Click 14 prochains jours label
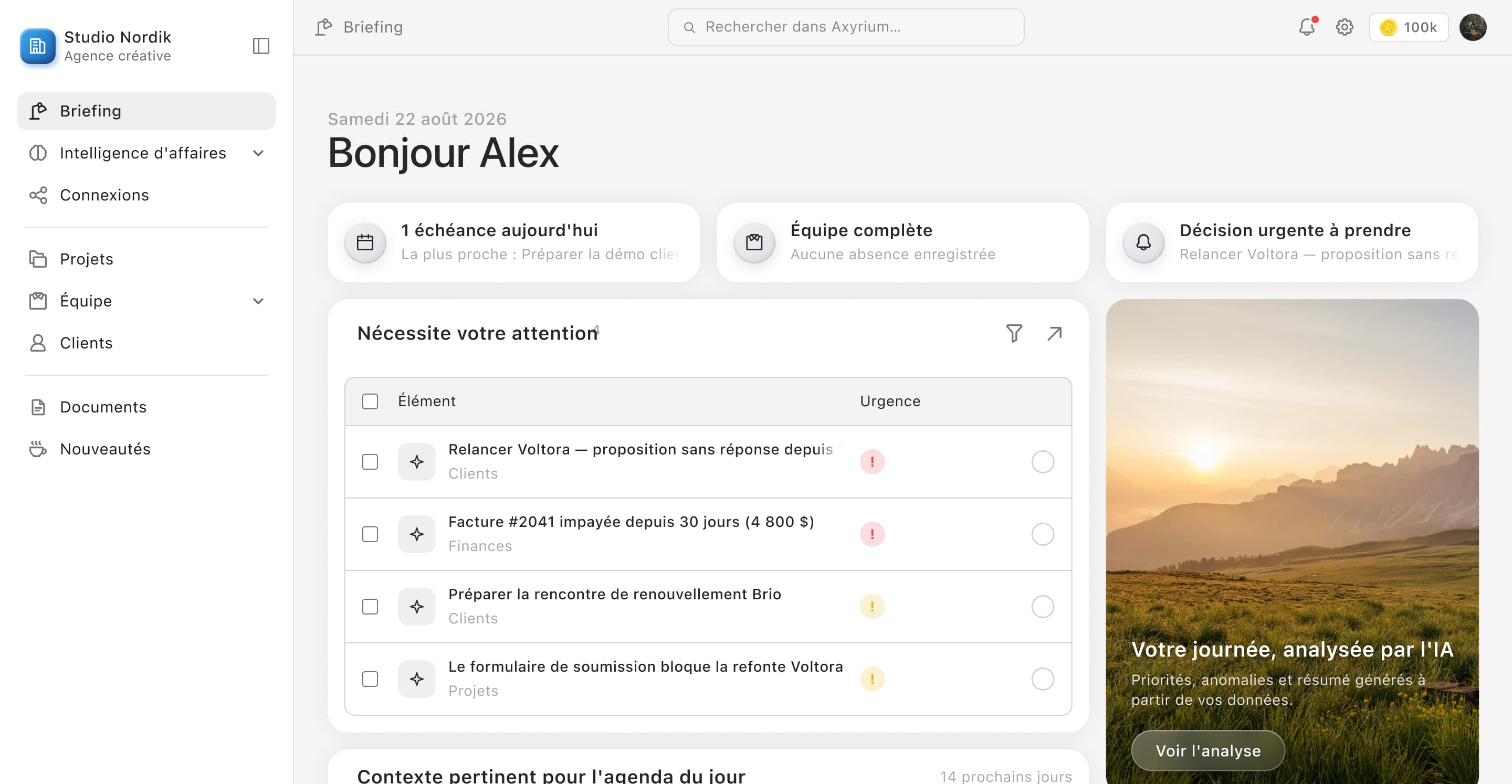 coord(1005,776)
